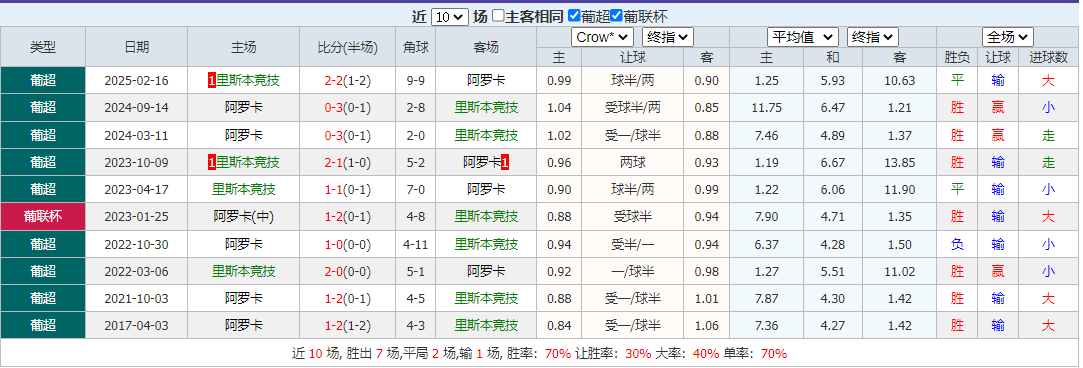The image size is (1083, 368).
Task: Open 阿罗卡 away team in 2025-02-16 row
Action: (486, 81)
